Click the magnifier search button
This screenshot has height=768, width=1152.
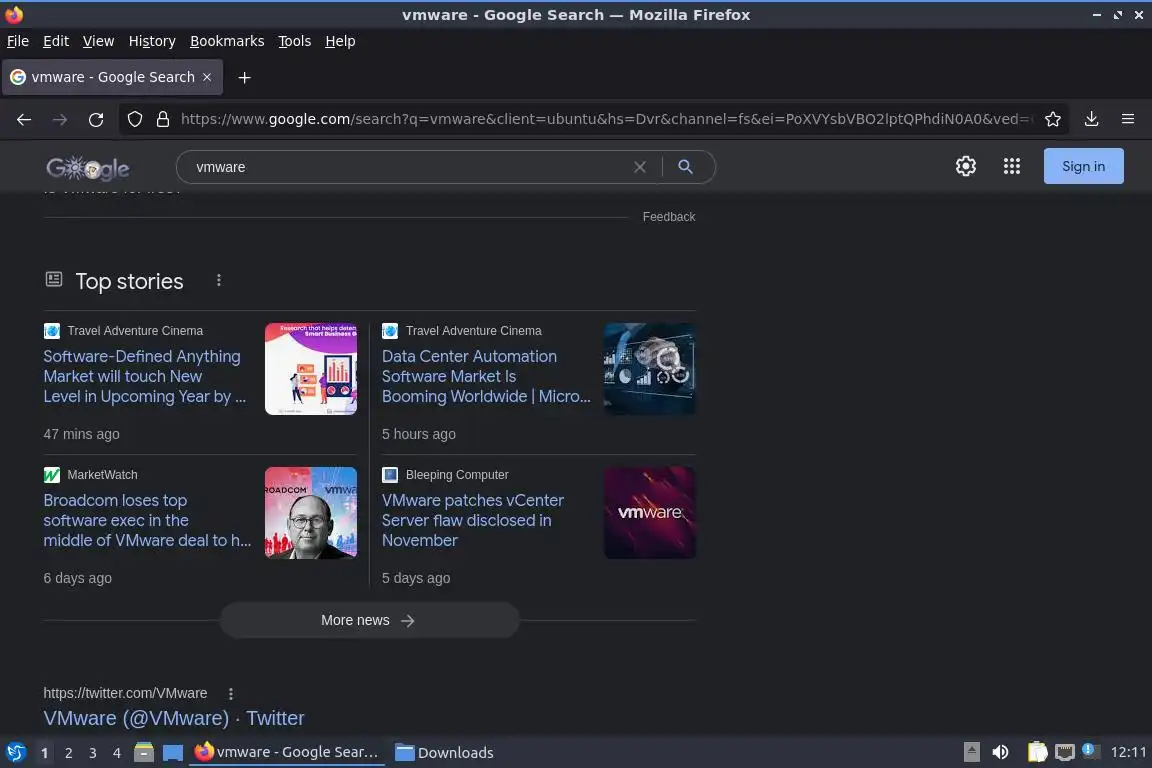point(685,167)
